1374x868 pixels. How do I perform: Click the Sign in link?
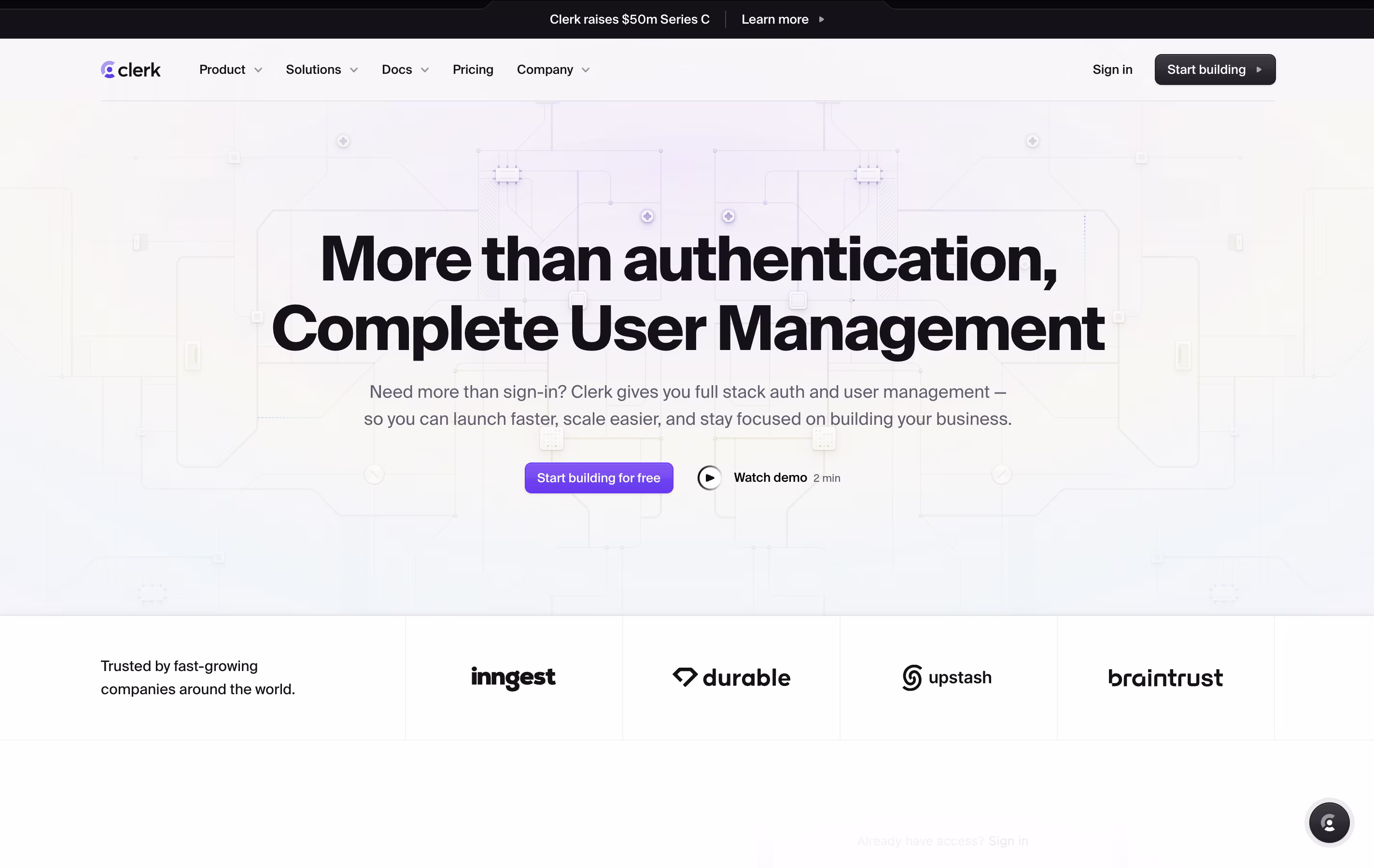click(1112, 70)
